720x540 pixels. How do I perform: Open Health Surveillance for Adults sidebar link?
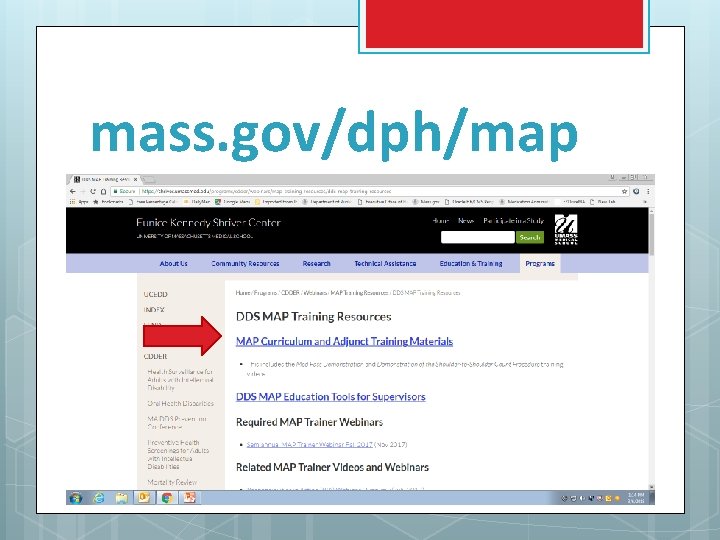pos(180,380)
